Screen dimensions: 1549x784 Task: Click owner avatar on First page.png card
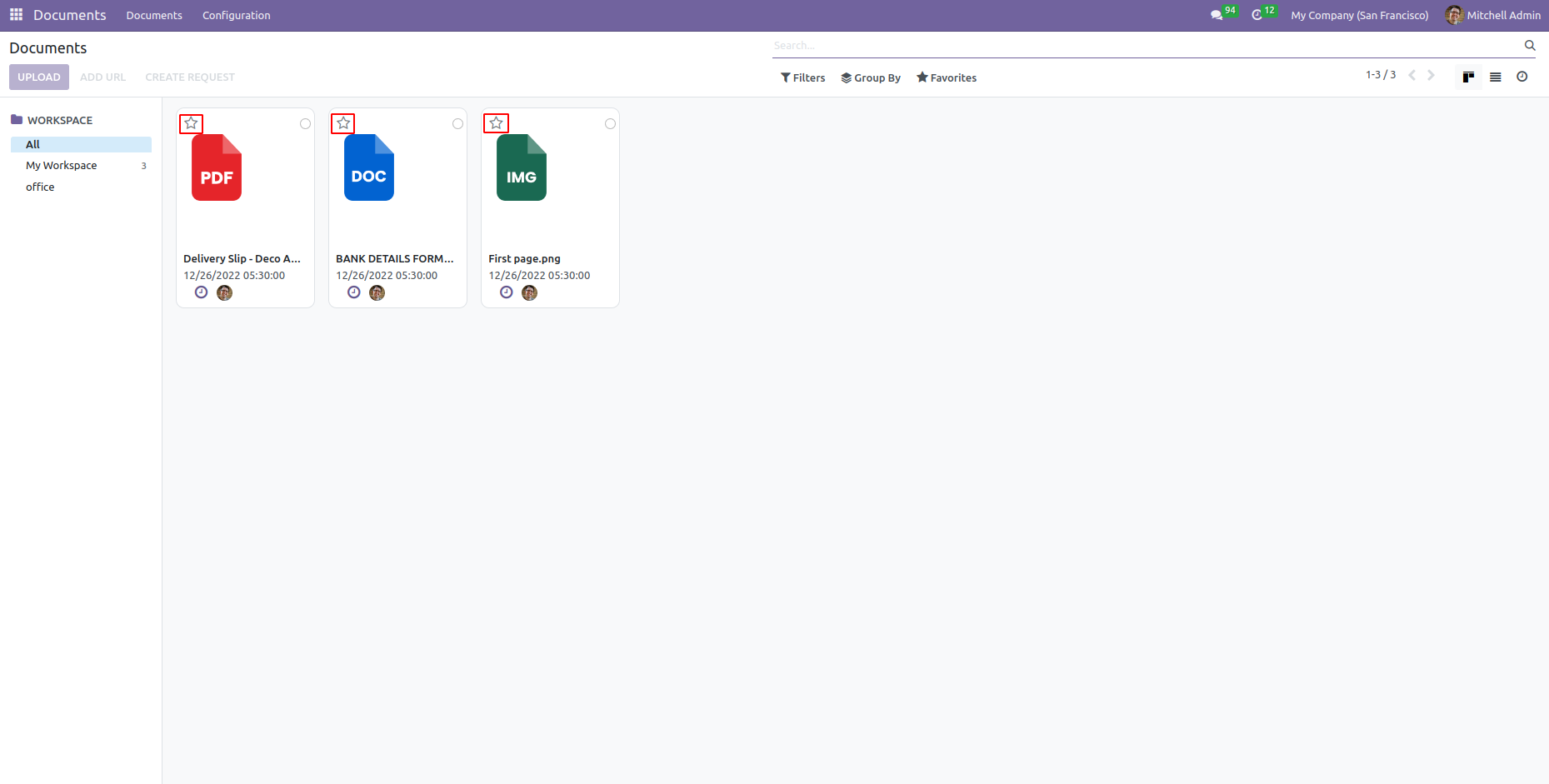pos(529,292)
